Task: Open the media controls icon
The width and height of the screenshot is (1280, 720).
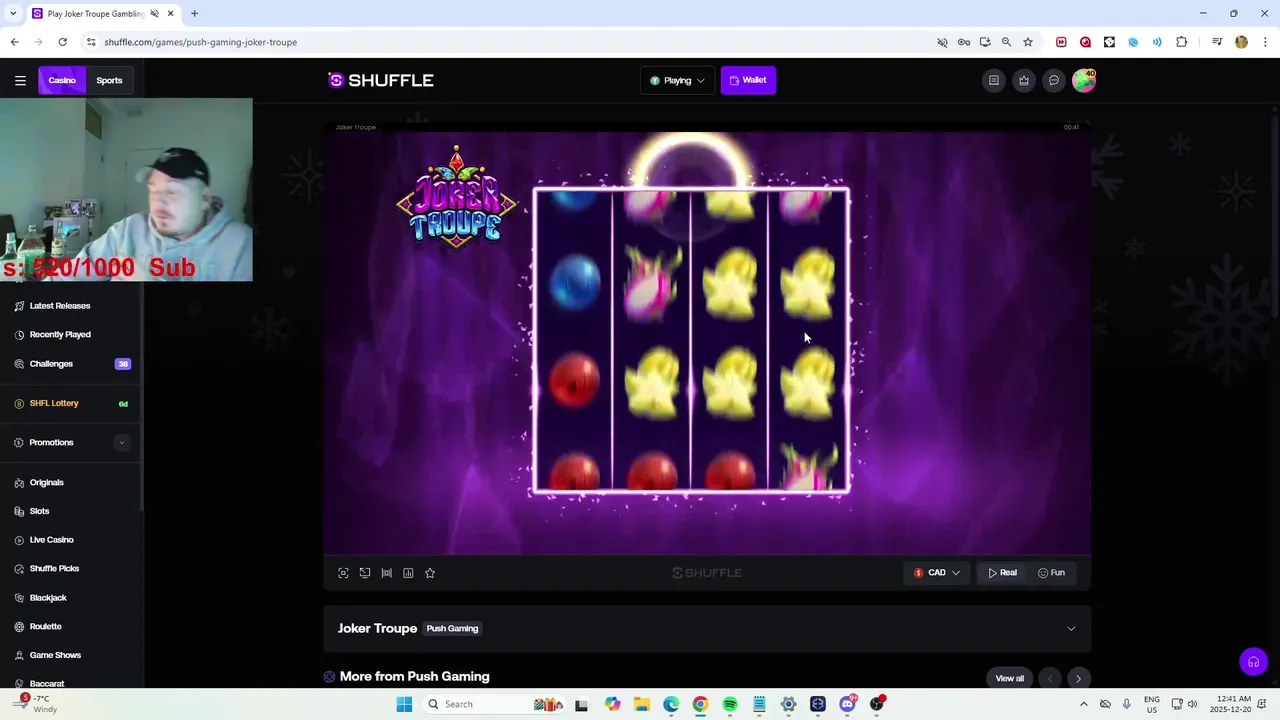Action: pyautogui.click(x=1217, y=42)
